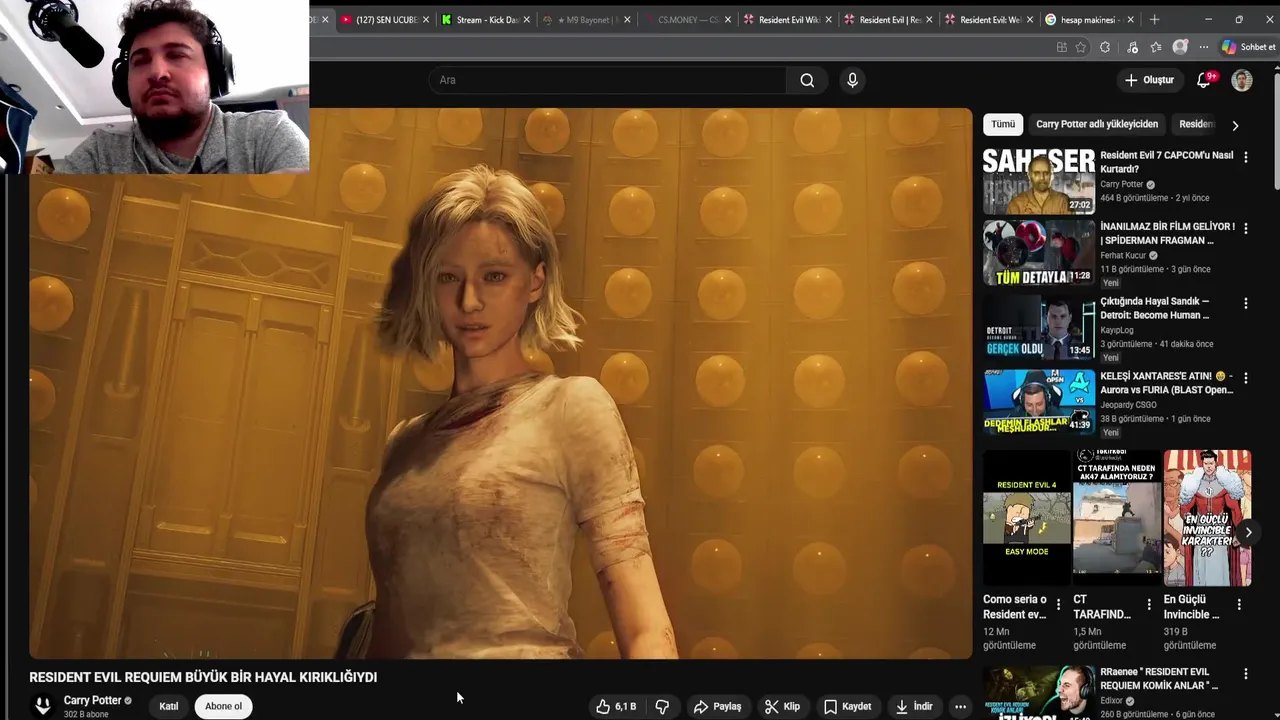Open the SPİDERMAN FRAGMAN video thumbnail
1280x720 pixels.
tap(1038, 253)
